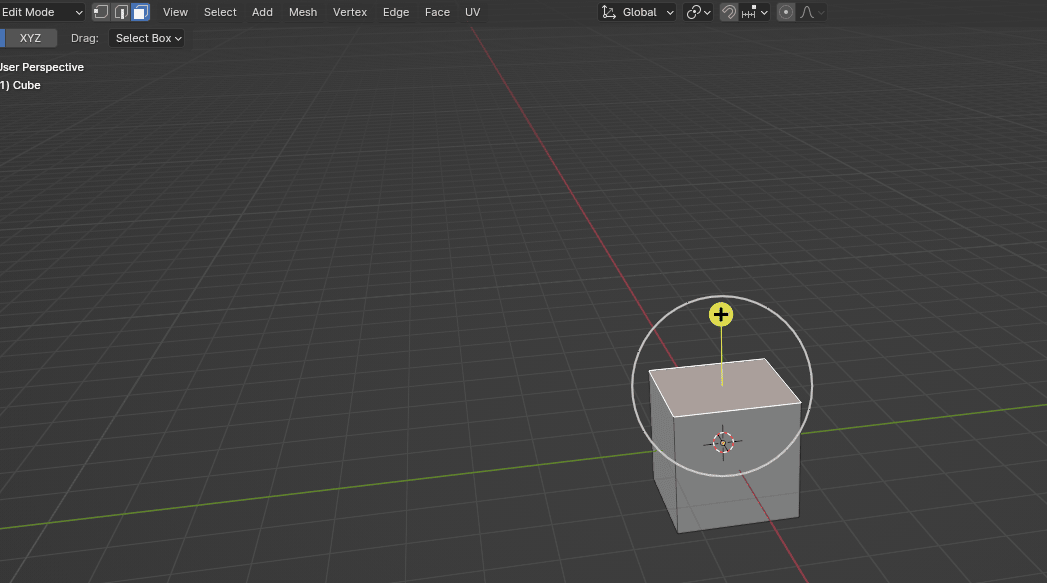
Task: Toggle the XYZ axis constraint button
Action: [x=30, y=38]
